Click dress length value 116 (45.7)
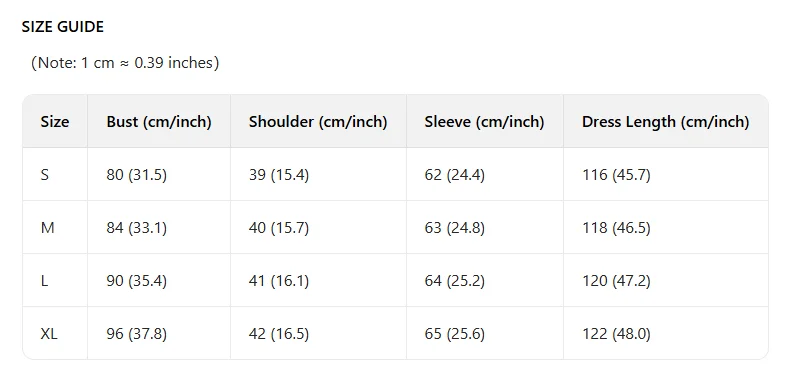The height and width of the screenshot is (369, 802). click(x=616, y=175)
